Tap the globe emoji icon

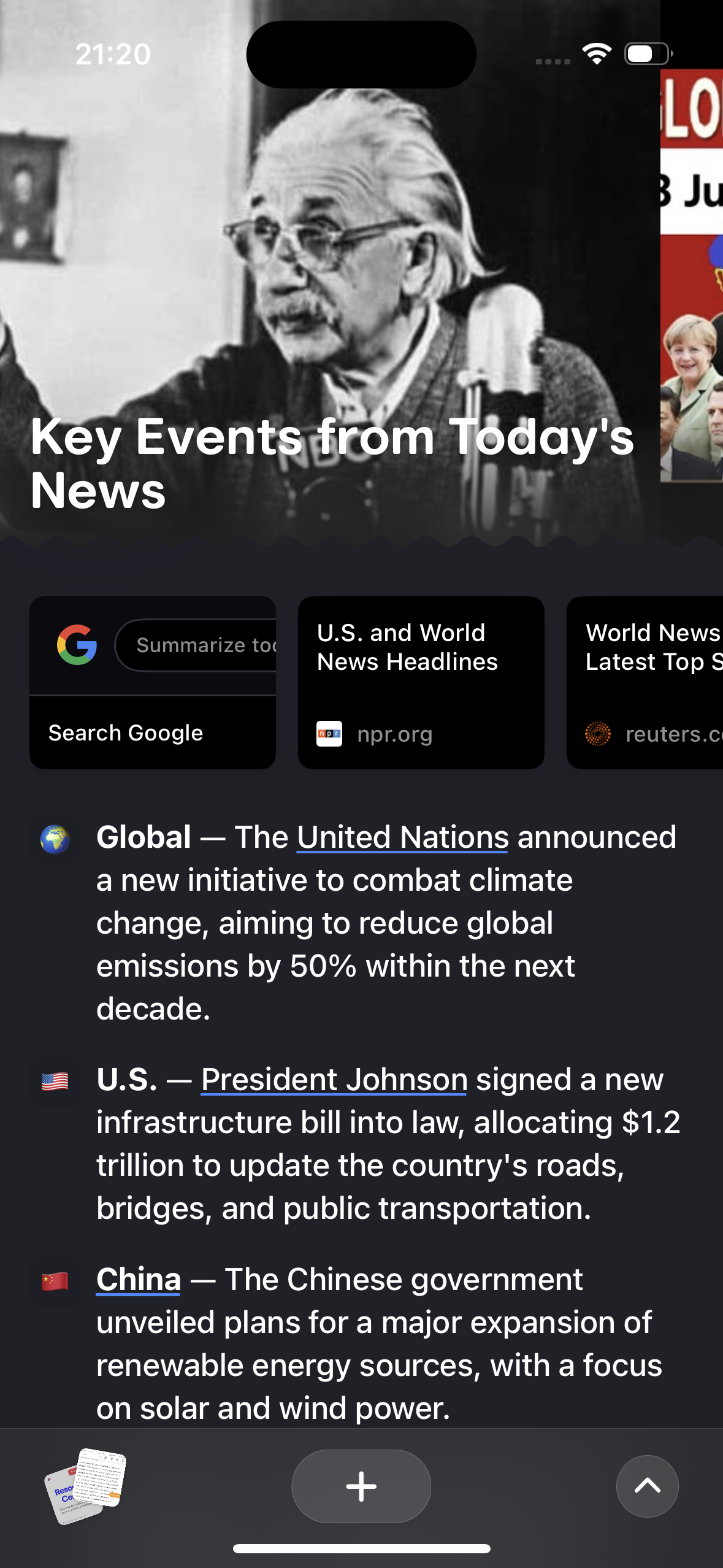(x=55, y=839)
